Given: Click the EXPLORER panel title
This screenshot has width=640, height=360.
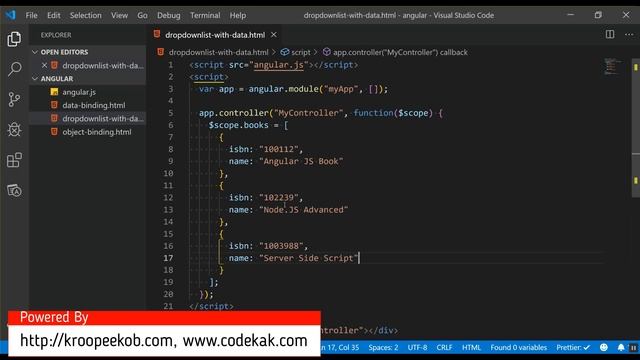Looking at the screenshot, I should [x=56, y=35].
